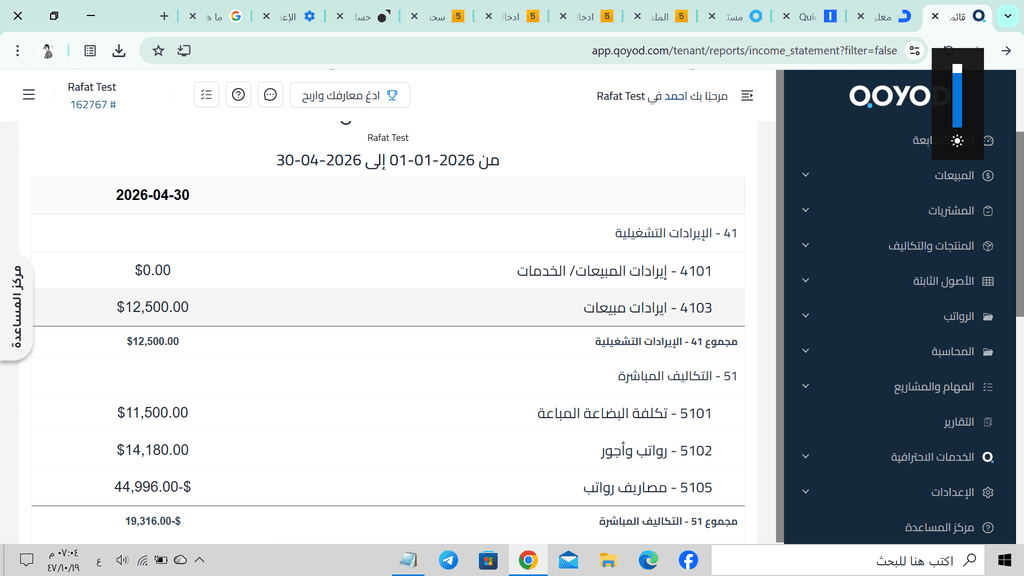Screen dimensions: 1024x576
Task: Open Chrome tab search dropdown
Action: pos(1008,16)
